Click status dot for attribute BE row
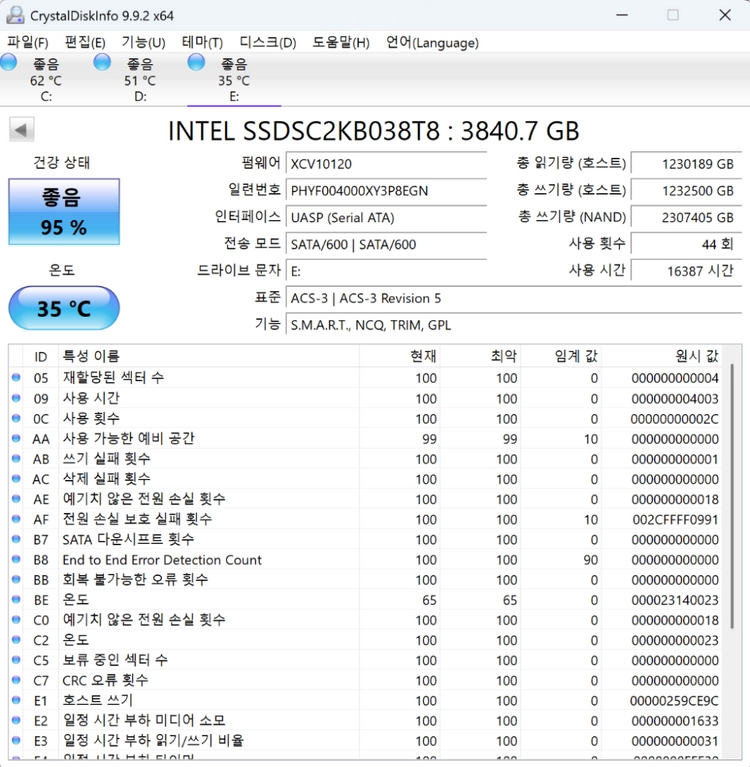The image size is (750, 767). [x=16, y=599]
